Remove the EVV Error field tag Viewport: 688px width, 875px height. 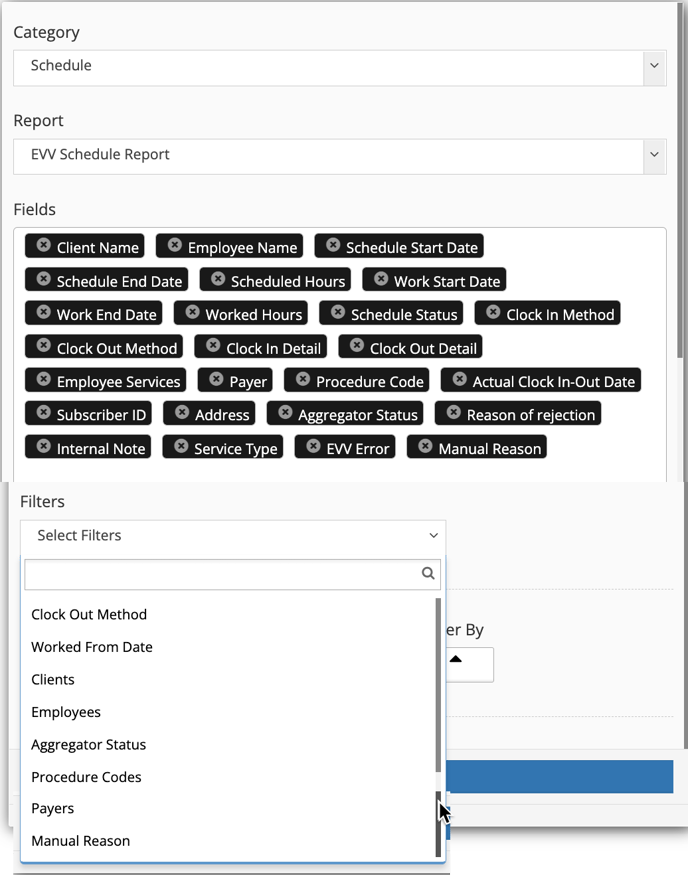tap(314, 446)
